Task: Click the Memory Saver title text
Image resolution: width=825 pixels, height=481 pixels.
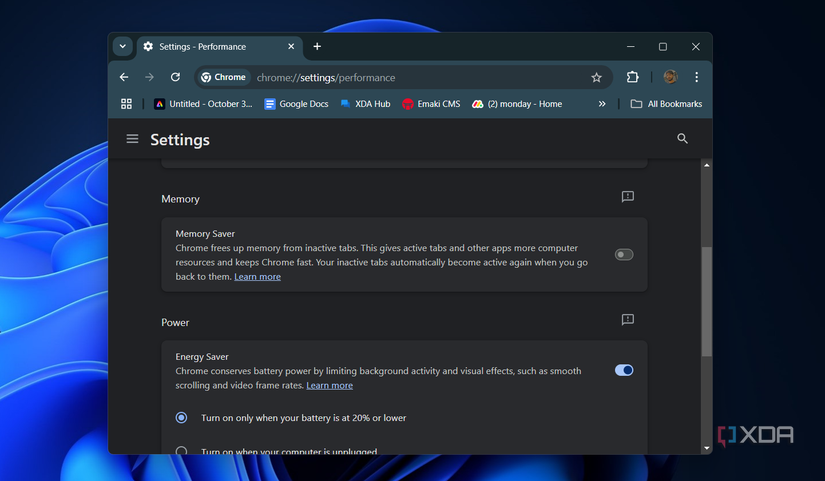Action: click(x=205, y=234)
